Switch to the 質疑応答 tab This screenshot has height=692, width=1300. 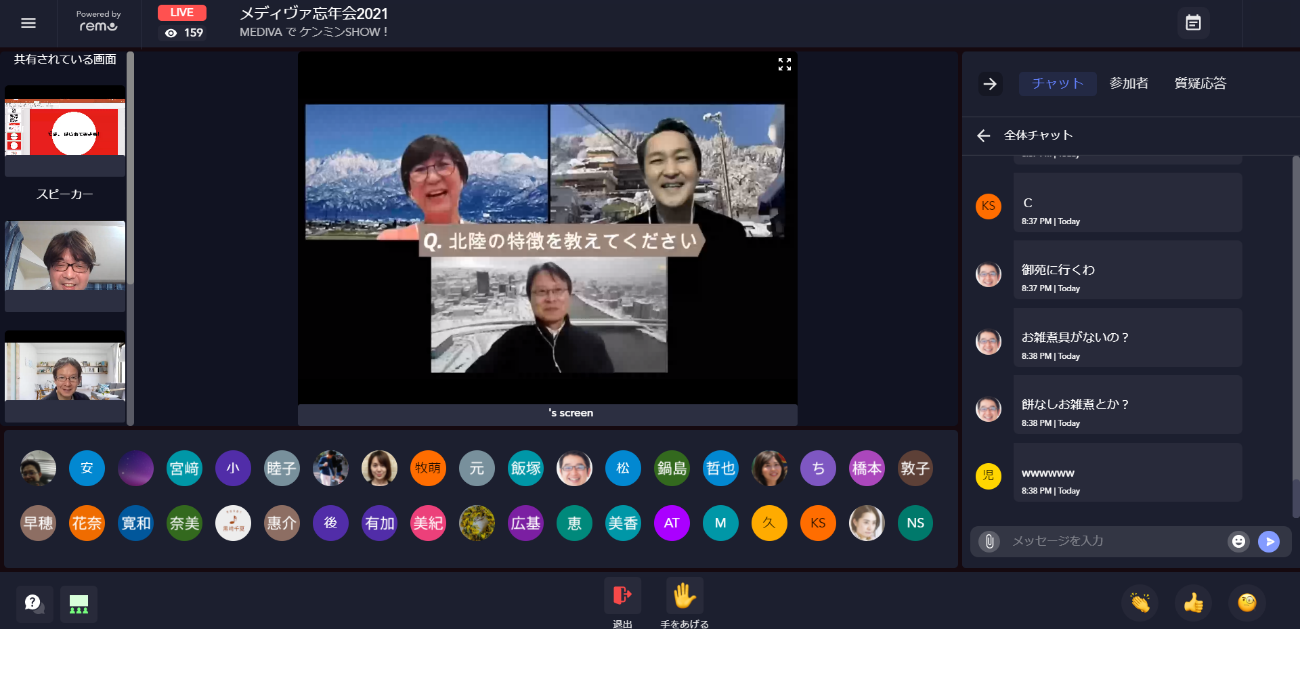point(1200,84)
